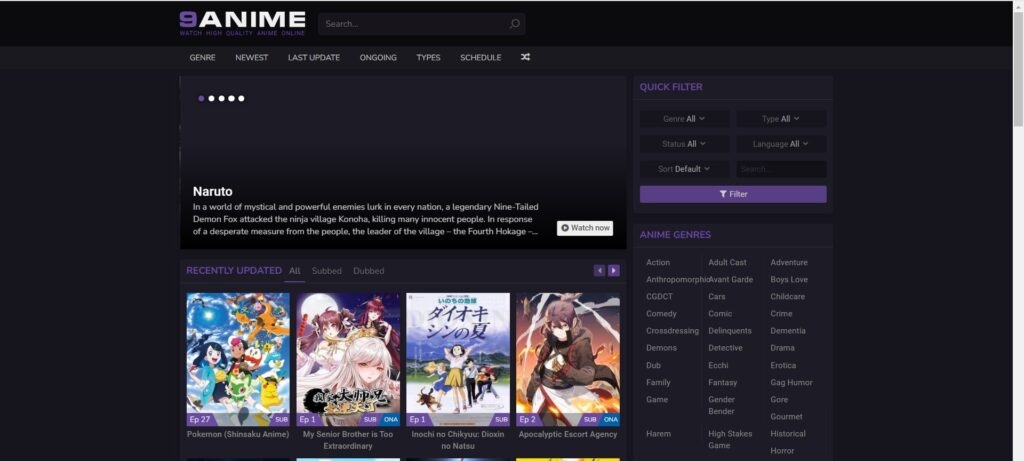The width and height of the screenshot is (1024, 461).
Task: Switch to the All tab
Action: [295, 270]
